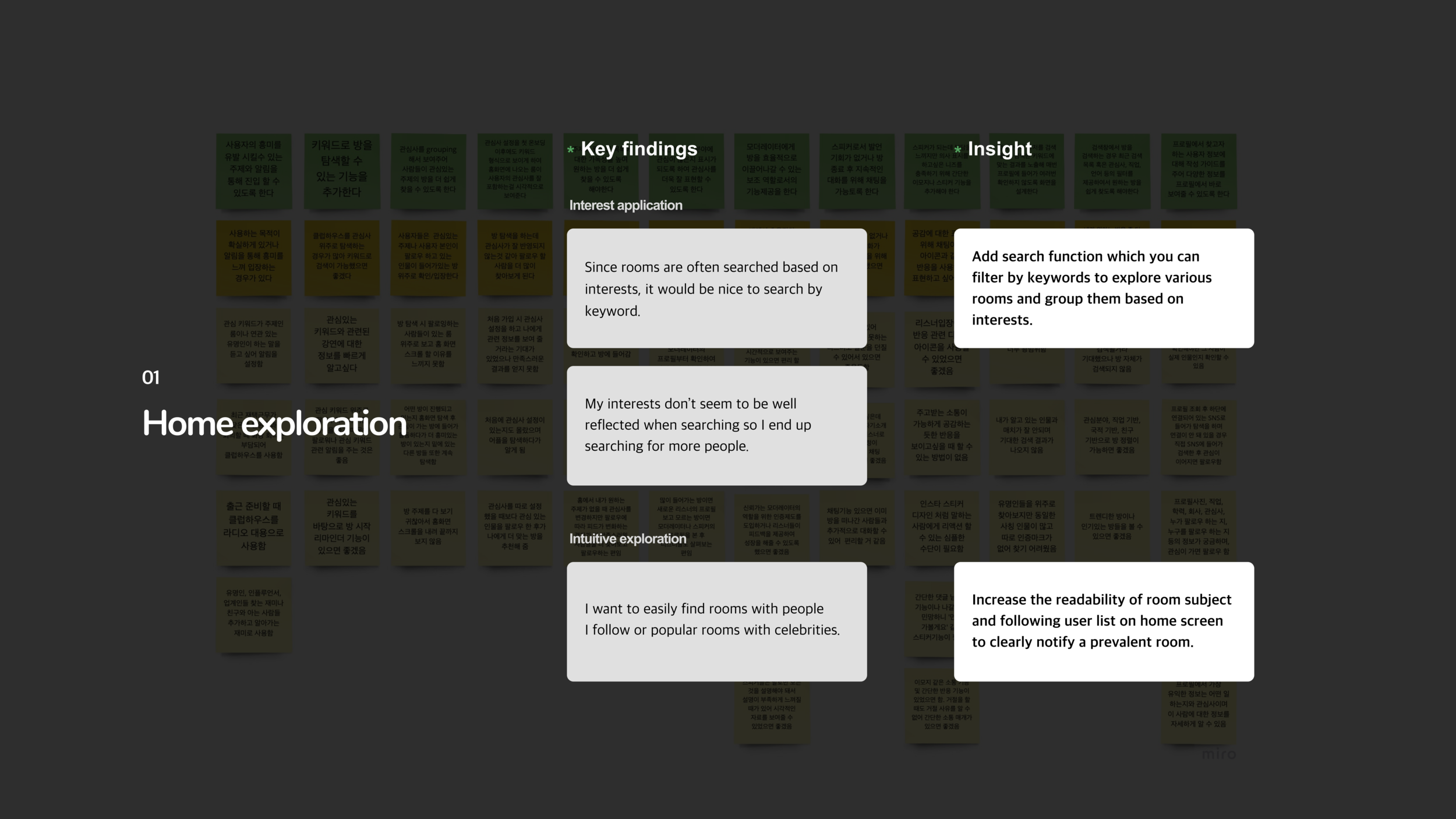
Task: Click the miro watermark logo
Action: point(1218,754)
